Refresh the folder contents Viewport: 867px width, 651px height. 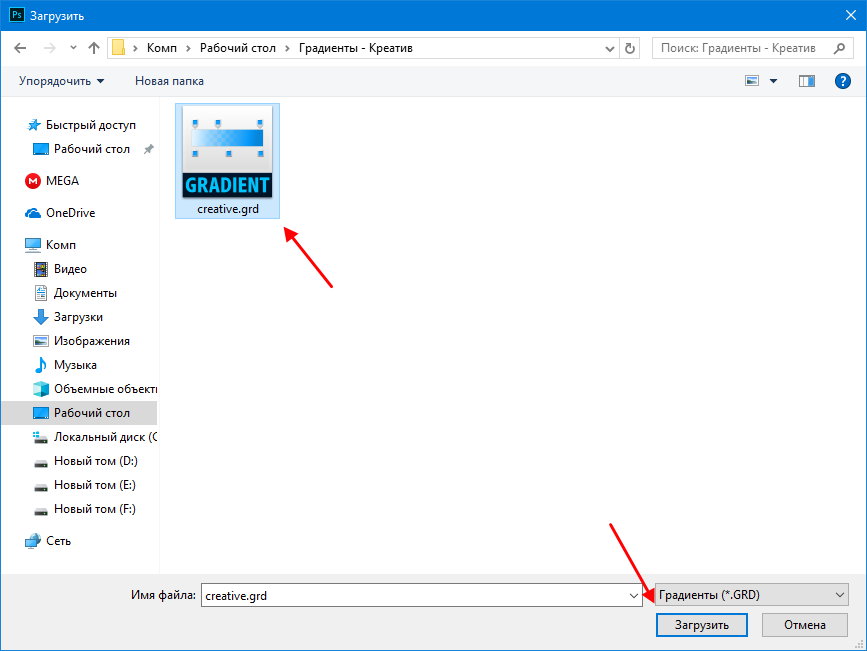pyautogui.click(x=630, y=49)
